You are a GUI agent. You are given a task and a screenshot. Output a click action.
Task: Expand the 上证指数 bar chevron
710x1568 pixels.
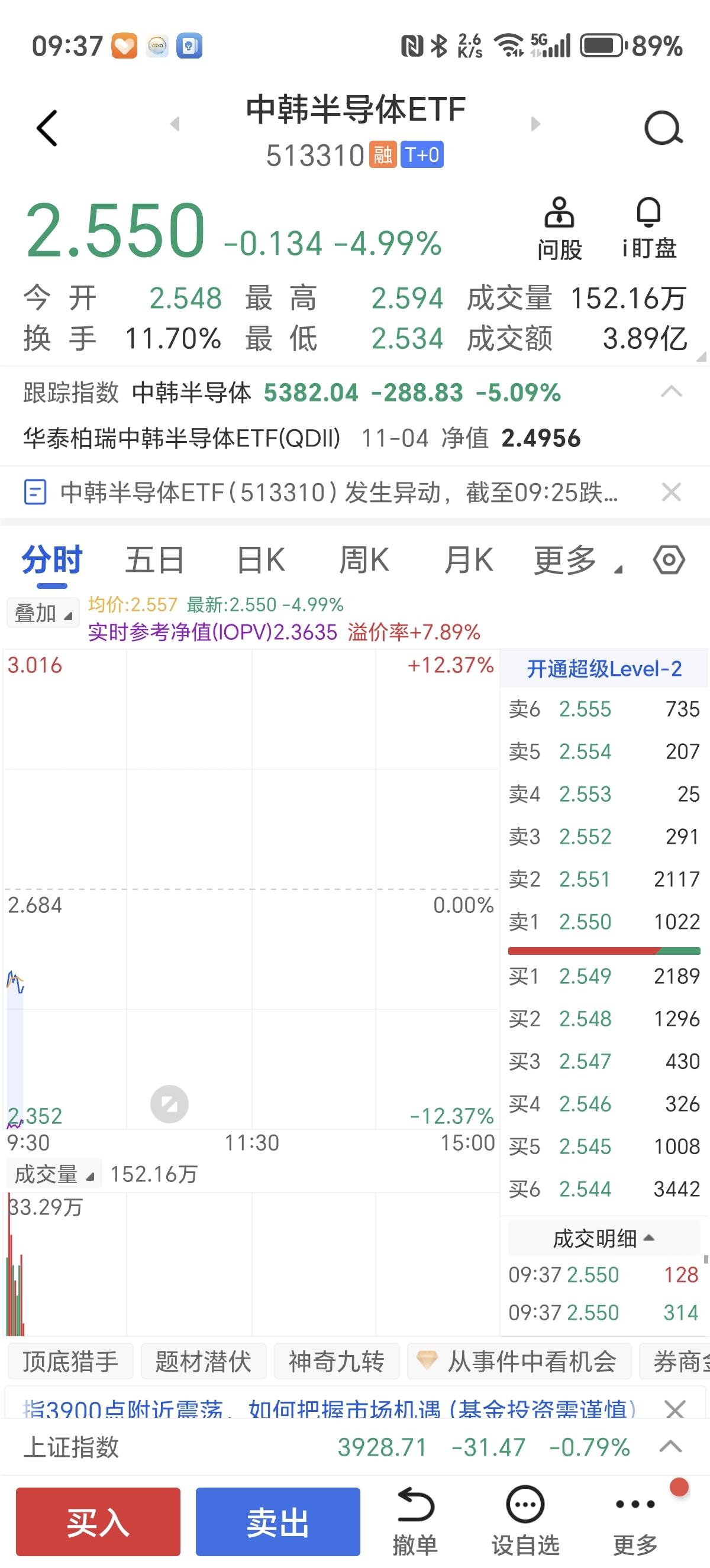click(670, 1447)
